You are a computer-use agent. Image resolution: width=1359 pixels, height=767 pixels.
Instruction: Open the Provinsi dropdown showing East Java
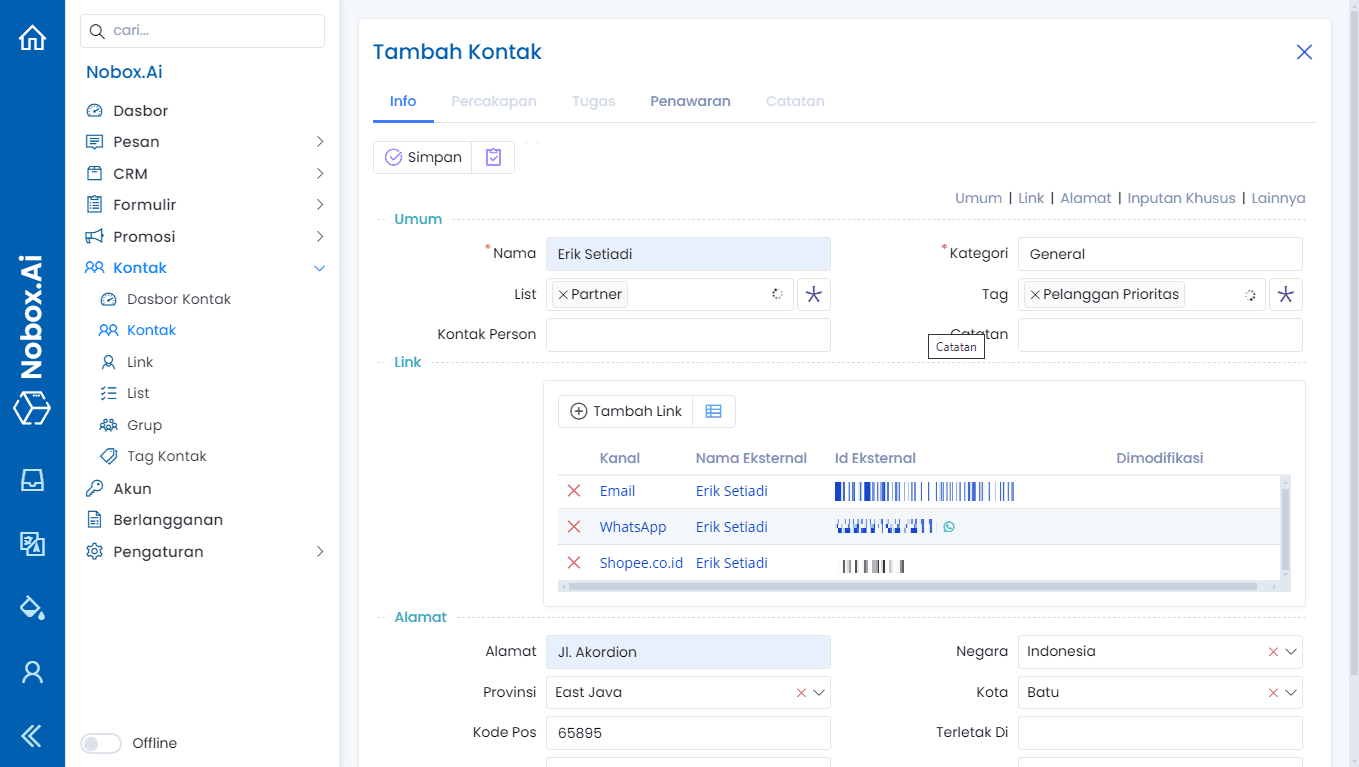(x=820, y=692)
